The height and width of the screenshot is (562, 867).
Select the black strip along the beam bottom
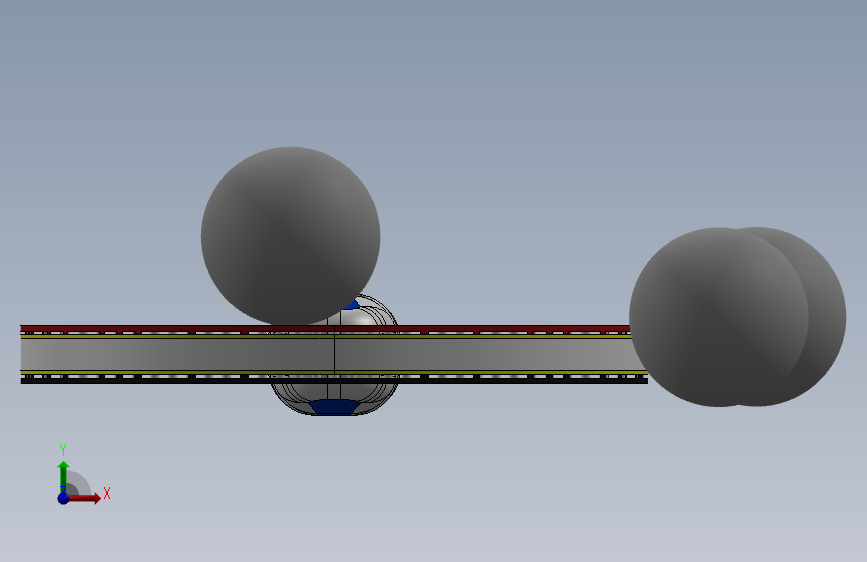point(334,381)
